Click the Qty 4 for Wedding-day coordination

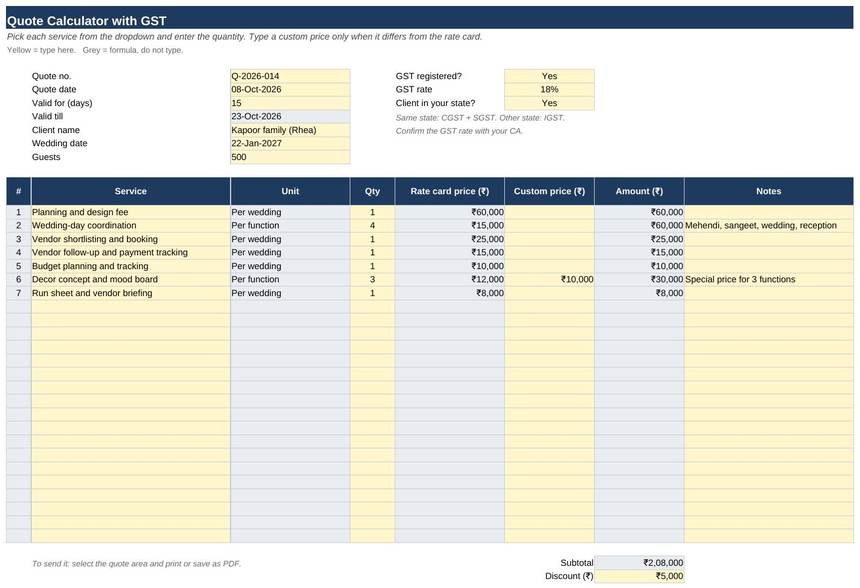coord(372,225)
